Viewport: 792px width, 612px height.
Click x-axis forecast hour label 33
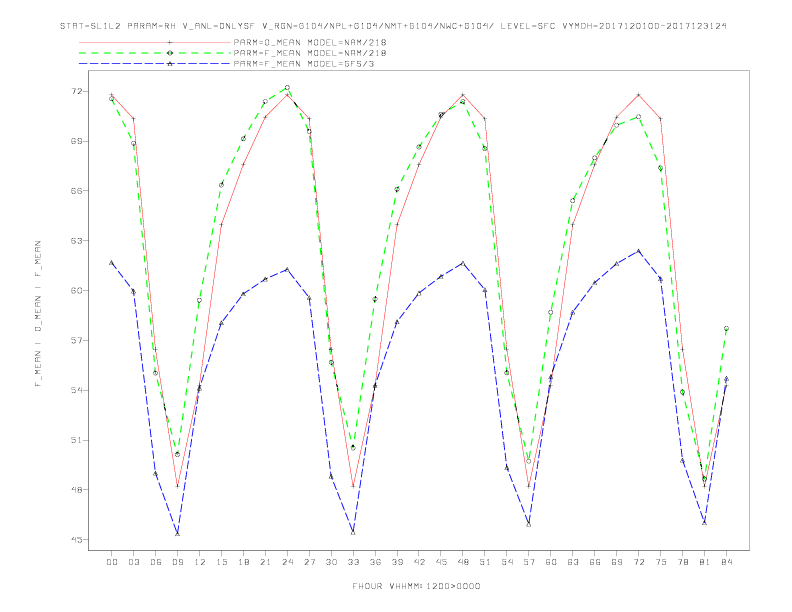353,562
